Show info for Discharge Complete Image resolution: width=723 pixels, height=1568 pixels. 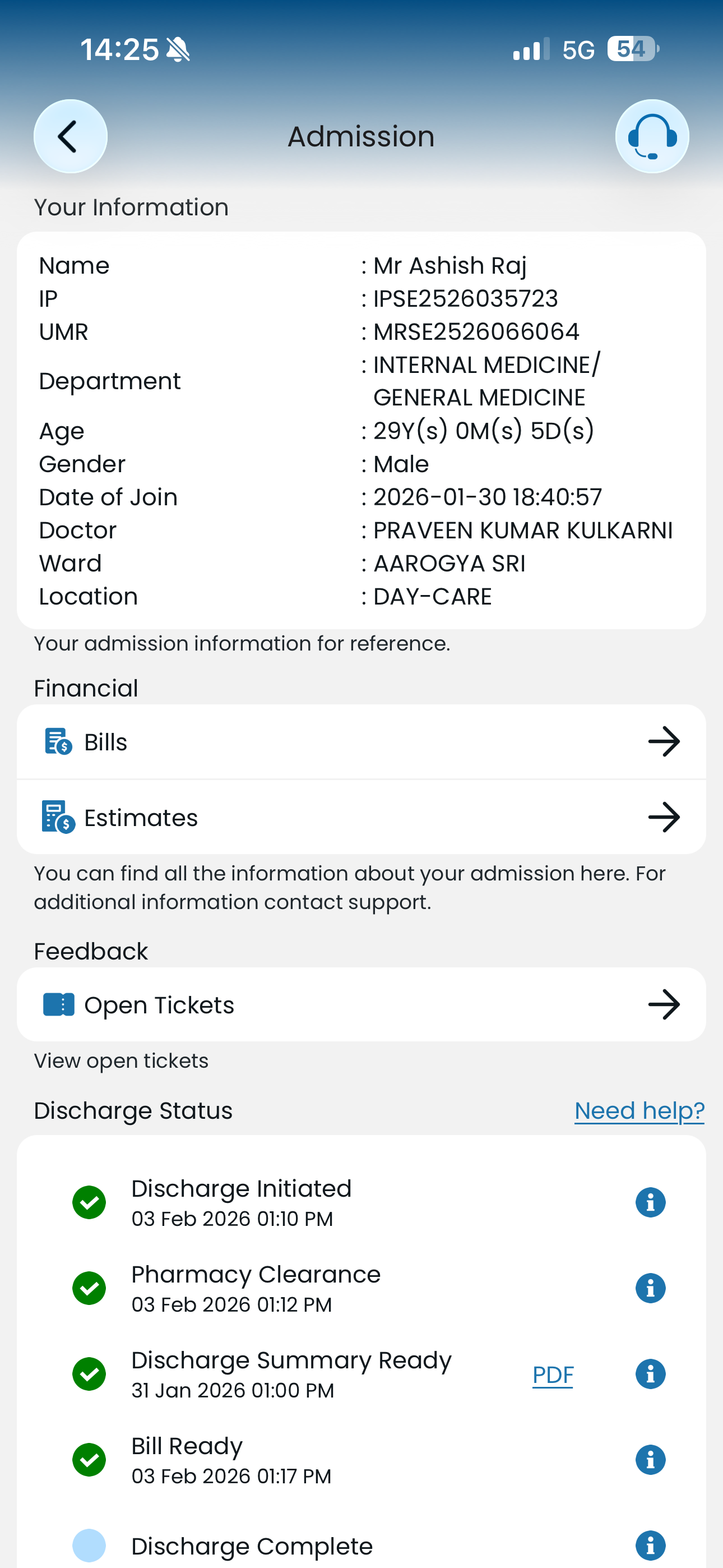click(x=650, y=1546)
